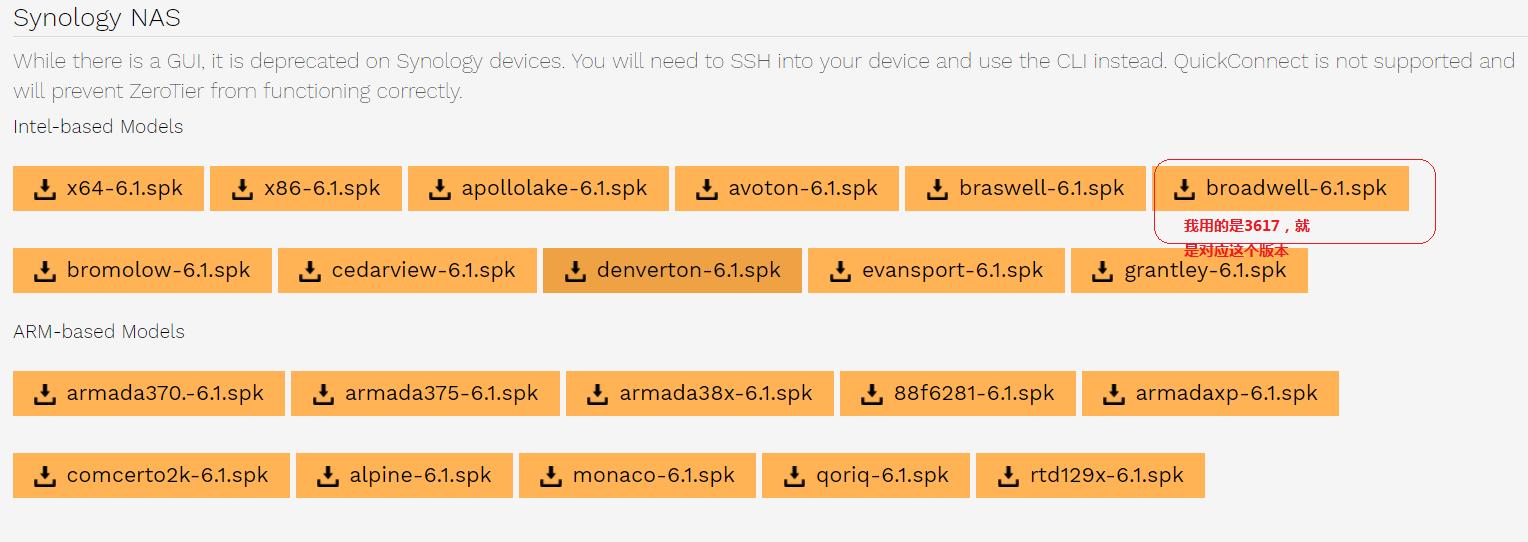Viewport: 1528px width, 542px height.
Task: Download the rtd129x-6.1.spk package
Action: [1090, 475]
